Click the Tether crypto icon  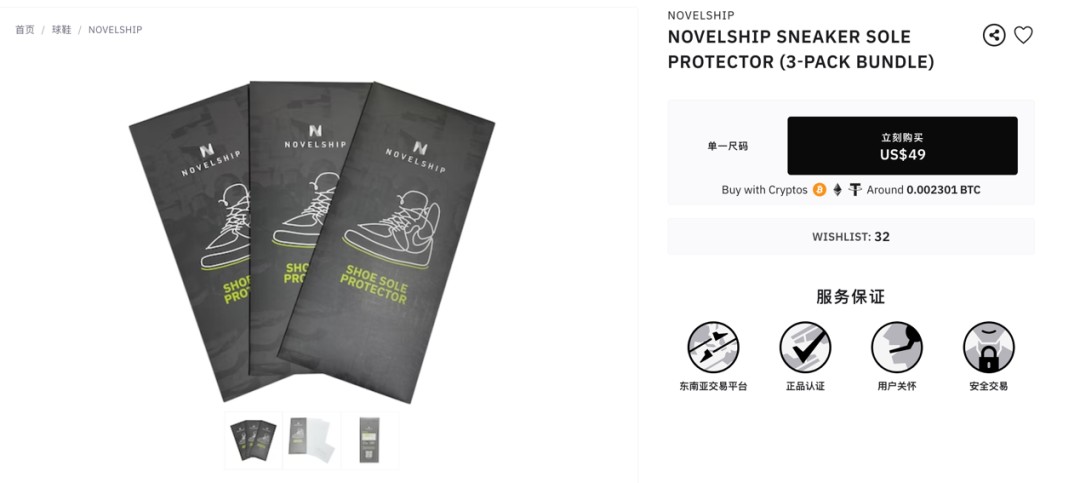(855, 189)
